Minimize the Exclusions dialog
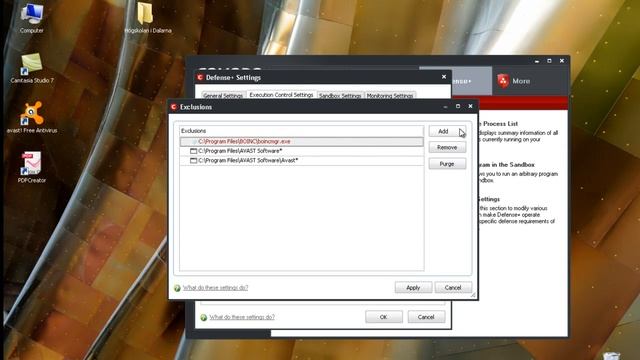The height and width of the screenshot is (360, 640). click(x=445, y=107)
